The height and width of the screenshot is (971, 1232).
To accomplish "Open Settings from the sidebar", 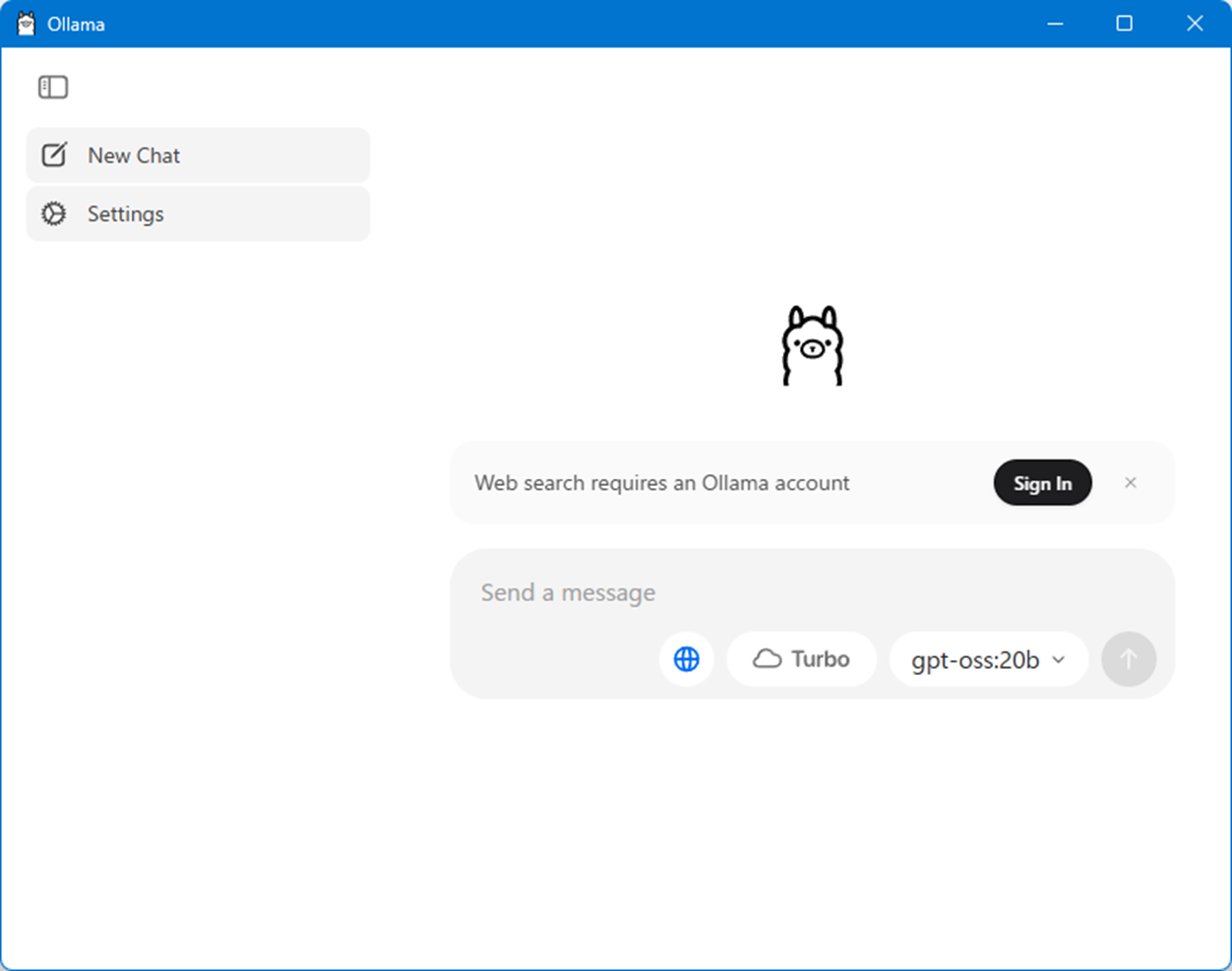I will coord(198,213).
